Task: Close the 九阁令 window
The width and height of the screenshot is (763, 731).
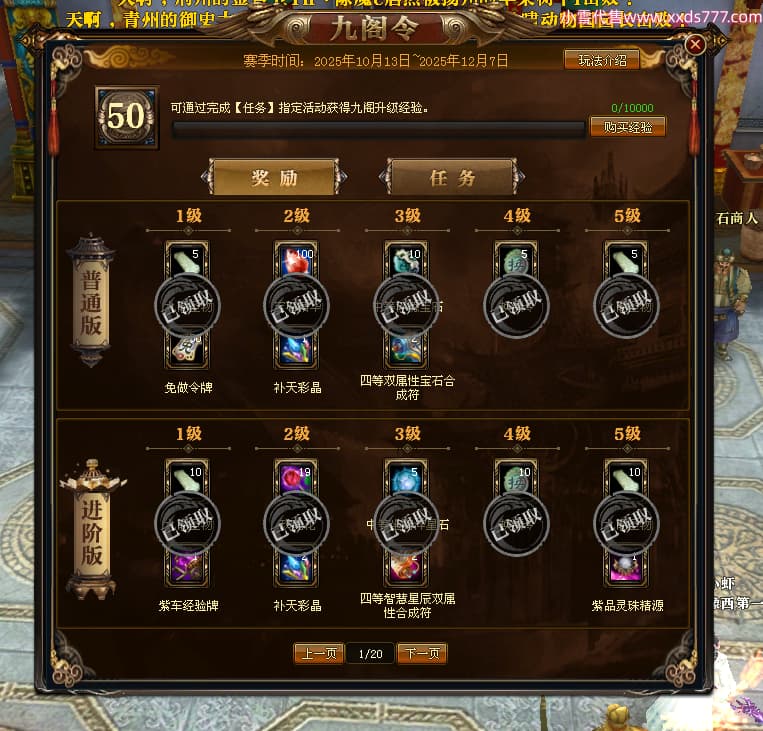Action: [x=695, y=45]
